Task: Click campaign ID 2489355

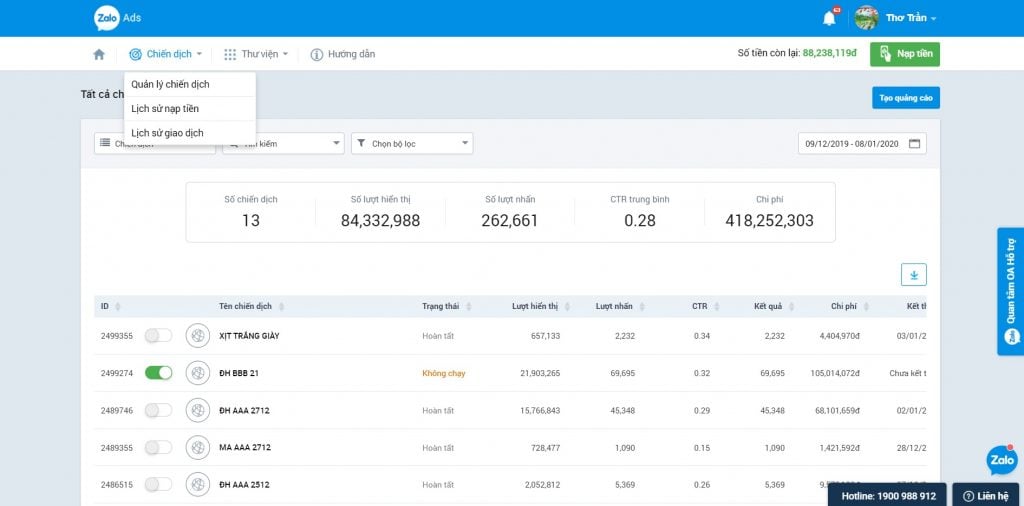Action: click(x=117, y=448)
